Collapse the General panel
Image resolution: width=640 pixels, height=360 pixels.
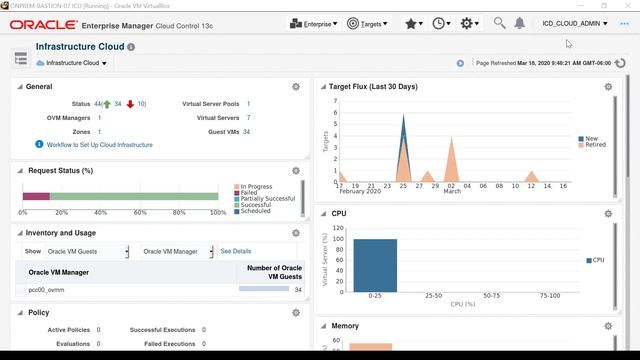(20, 87)
